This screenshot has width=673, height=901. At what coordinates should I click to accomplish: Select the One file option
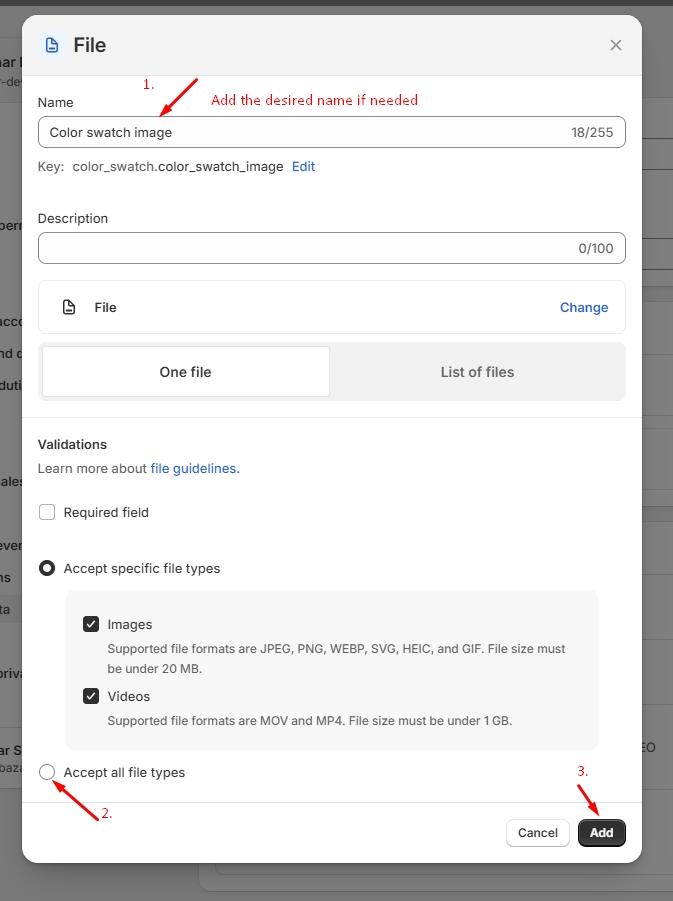point(186,372)
